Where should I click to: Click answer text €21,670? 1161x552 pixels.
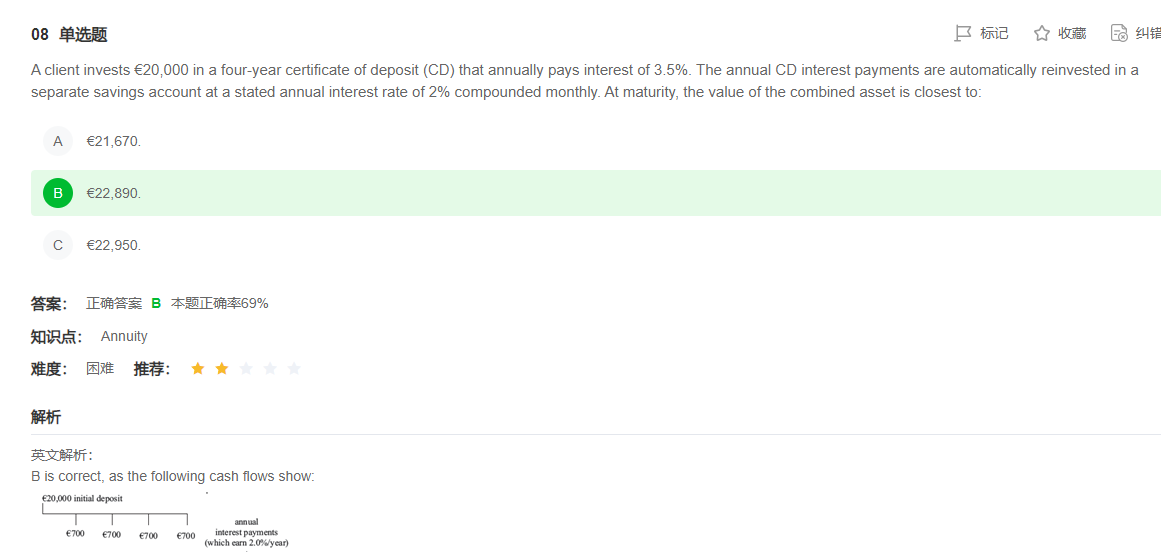113,141
